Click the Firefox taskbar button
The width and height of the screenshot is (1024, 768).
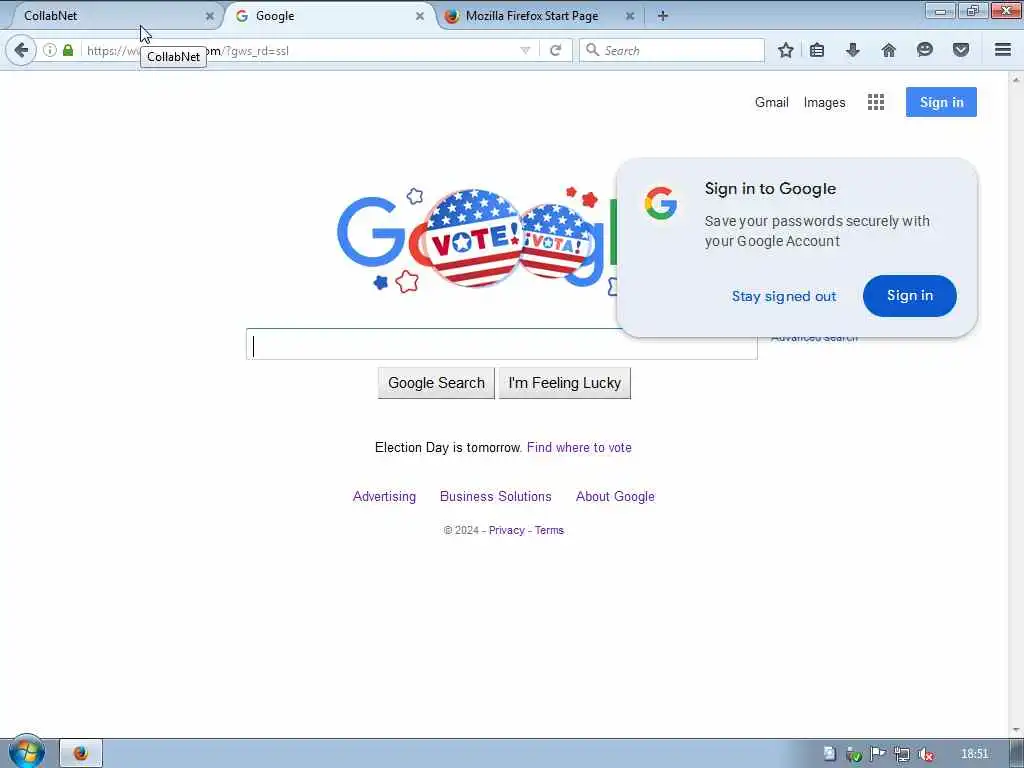81,753
